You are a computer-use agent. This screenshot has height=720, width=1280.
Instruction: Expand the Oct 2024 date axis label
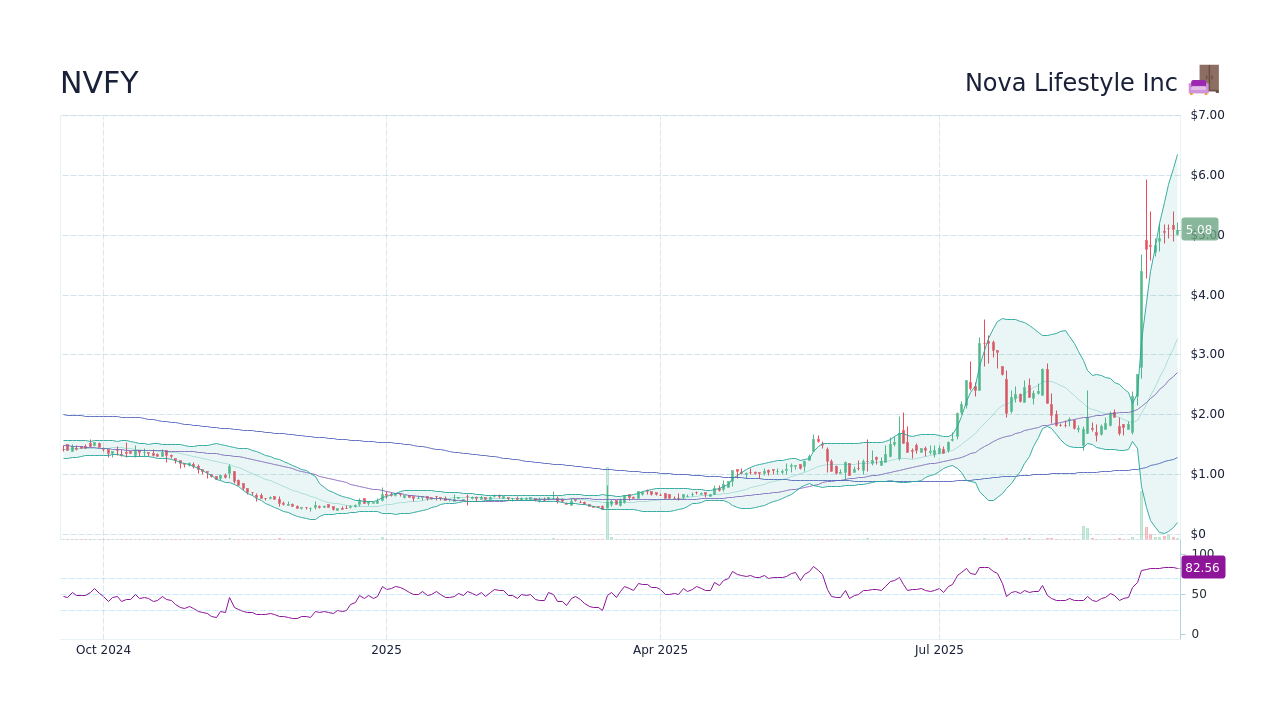[x=103, y=649]
